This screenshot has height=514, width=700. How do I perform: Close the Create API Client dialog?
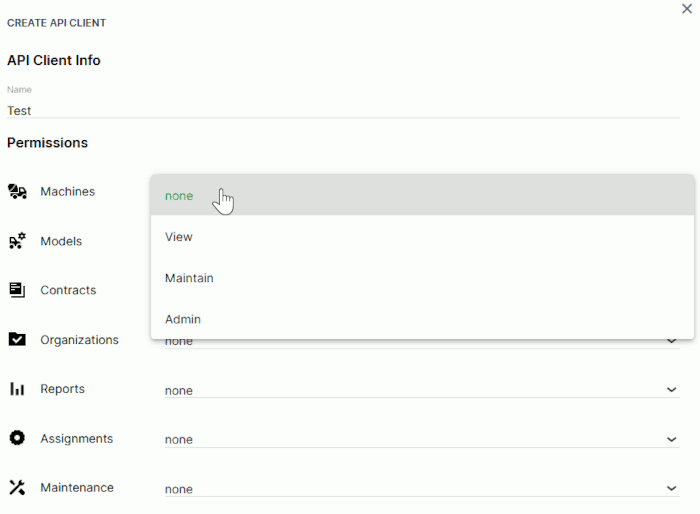686,9
